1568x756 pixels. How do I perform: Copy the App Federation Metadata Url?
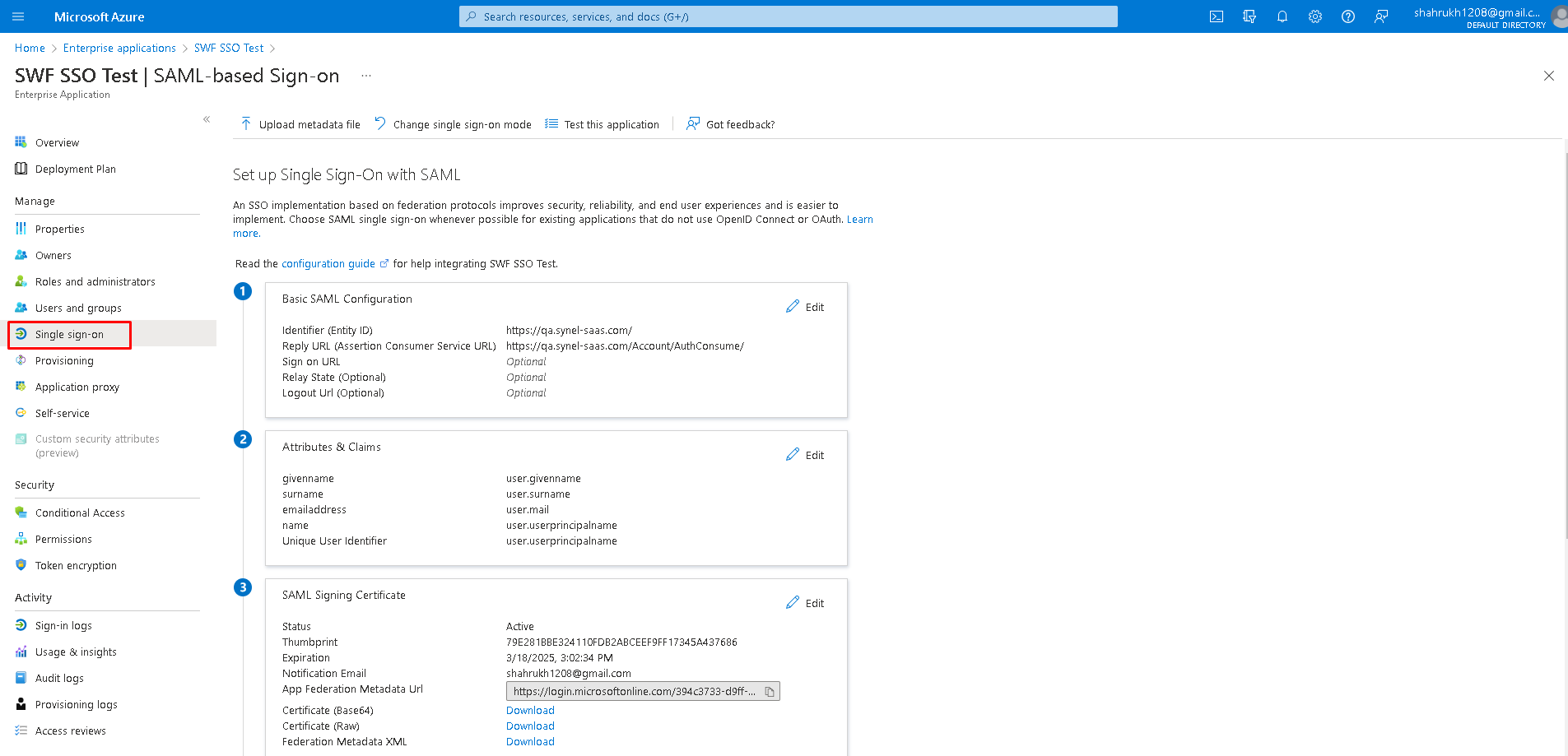pos(770,692)
